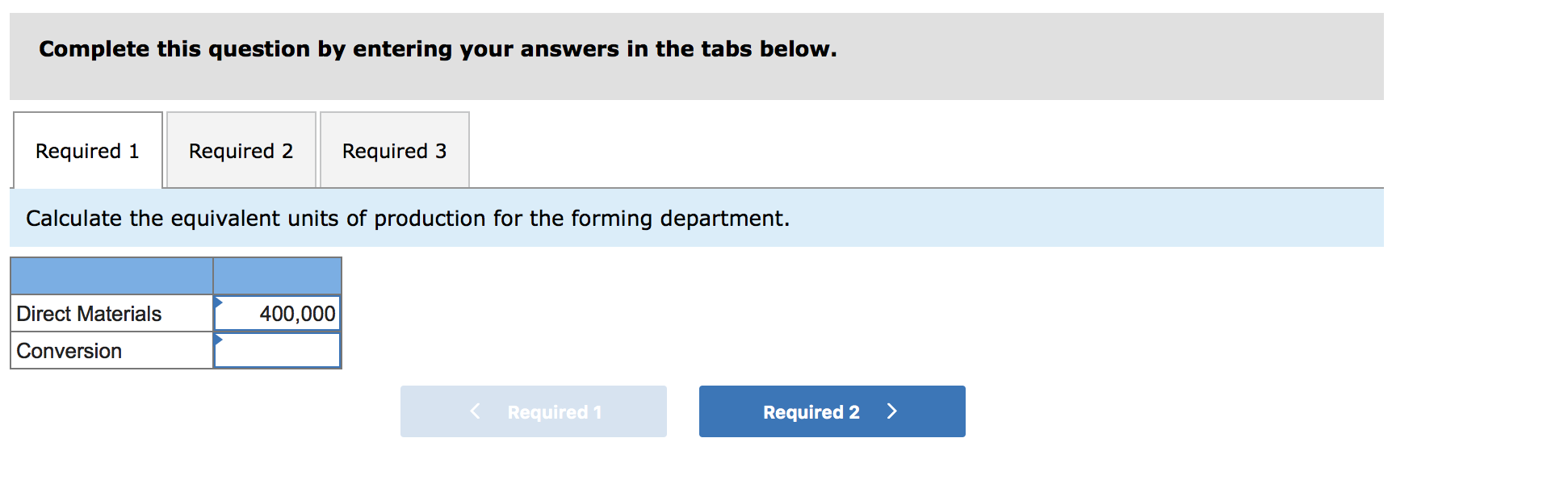
Task: Select the Required 1 tab
Action: pyautogui.click(x=87, y=150)
